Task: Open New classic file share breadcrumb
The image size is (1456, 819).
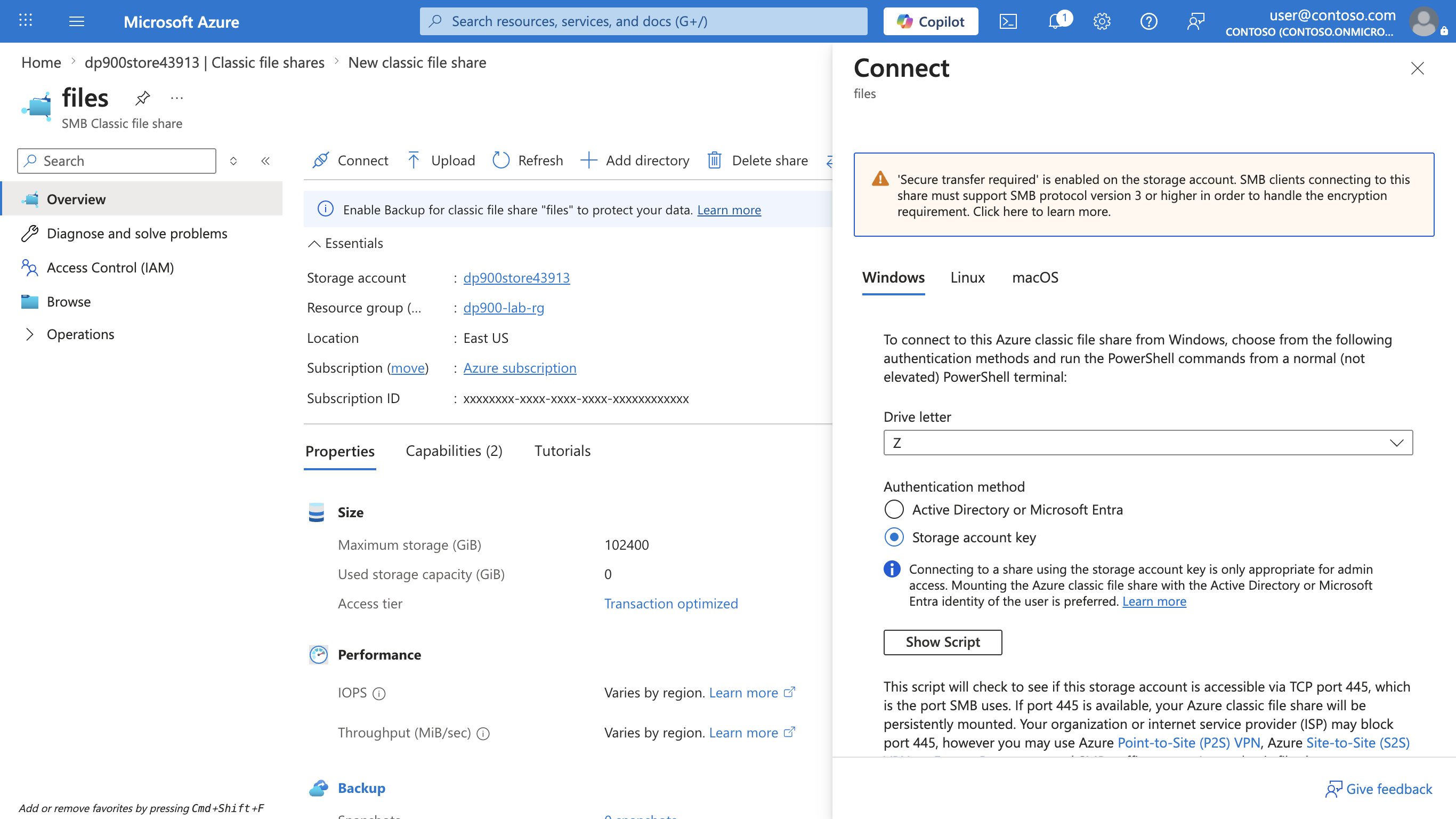Action: [417, 62]
